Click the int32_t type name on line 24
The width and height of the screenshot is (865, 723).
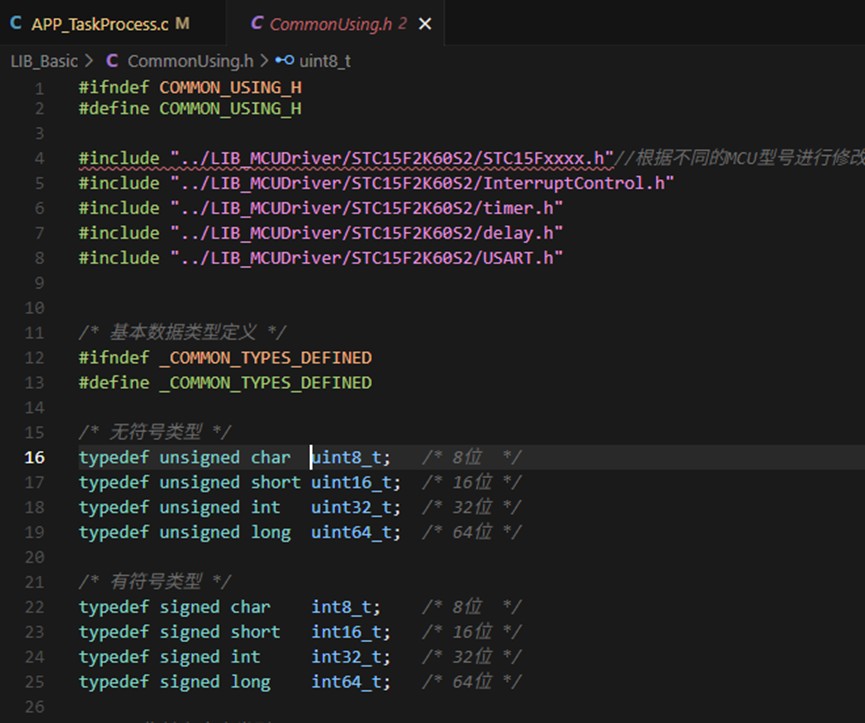click(x=346, y=656)
